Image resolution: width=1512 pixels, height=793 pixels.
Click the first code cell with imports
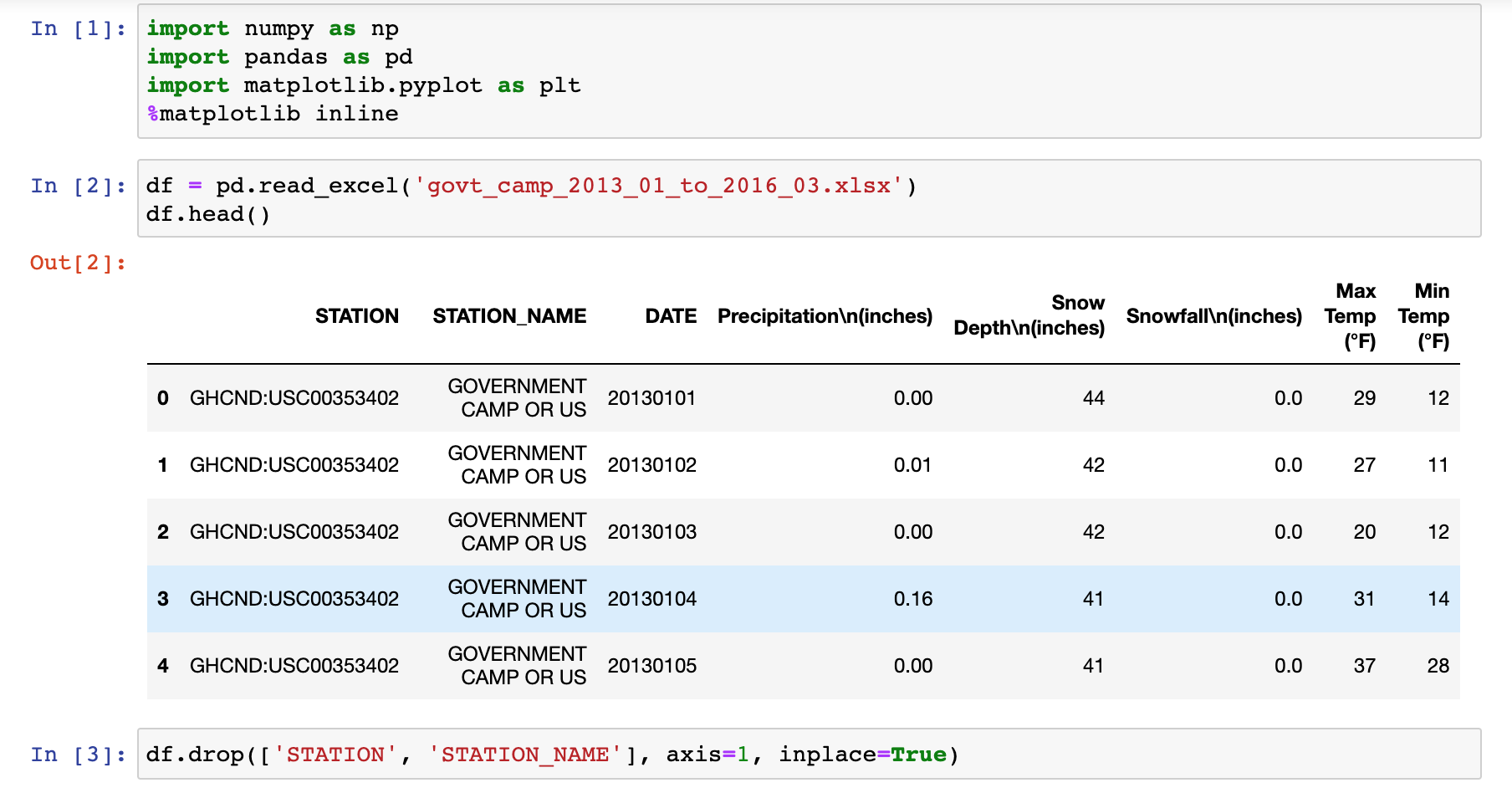pyautogui.click(x=809, y=71)
